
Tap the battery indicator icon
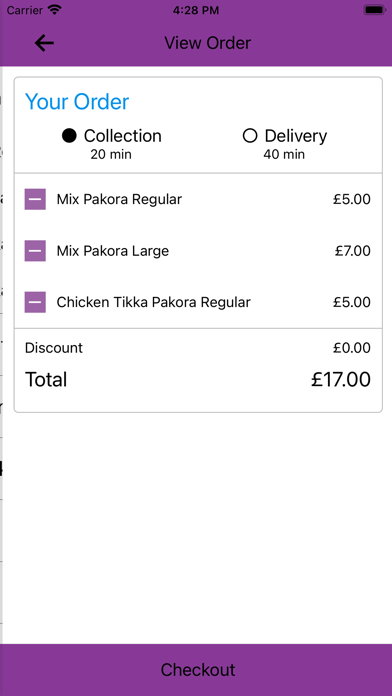coord(374,10)
